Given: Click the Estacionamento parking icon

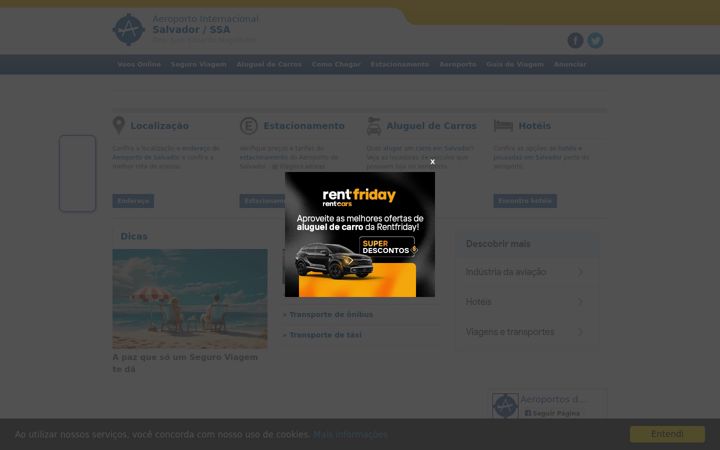Looking at the screenshot, I should pyautogui.click(x=249, y=125).
